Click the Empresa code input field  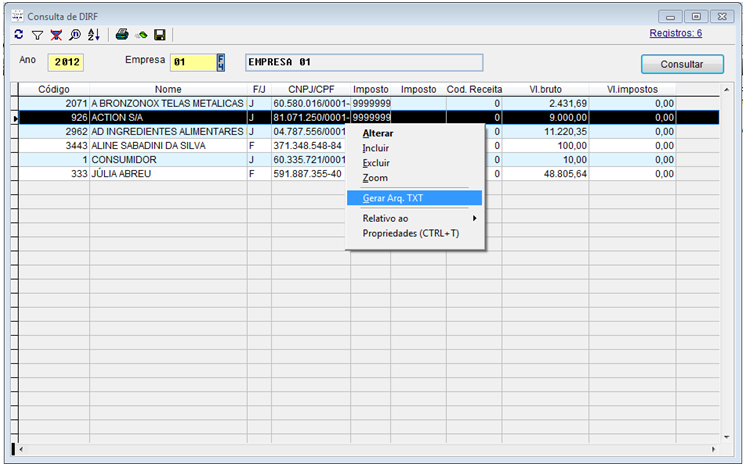(x=192, y=62)
